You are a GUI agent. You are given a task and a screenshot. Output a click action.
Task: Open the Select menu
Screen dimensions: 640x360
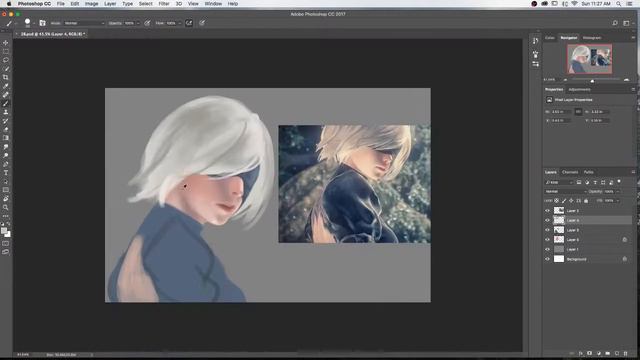tap(145, 4)
